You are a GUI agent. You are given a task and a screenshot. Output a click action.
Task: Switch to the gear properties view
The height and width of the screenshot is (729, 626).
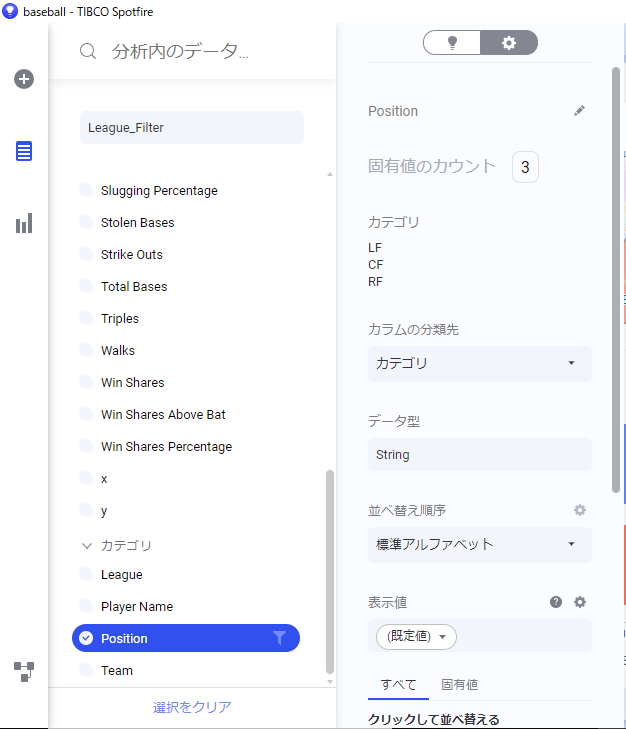pyautogui.click(x=509, y=43)
